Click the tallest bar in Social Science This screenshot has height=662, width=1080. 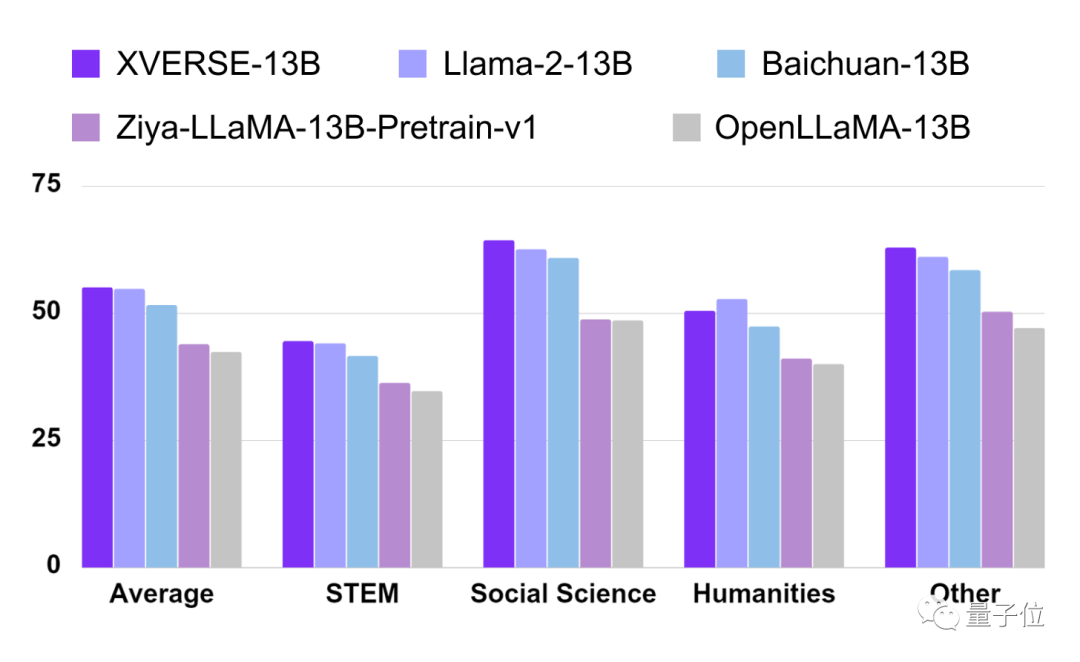499,404
